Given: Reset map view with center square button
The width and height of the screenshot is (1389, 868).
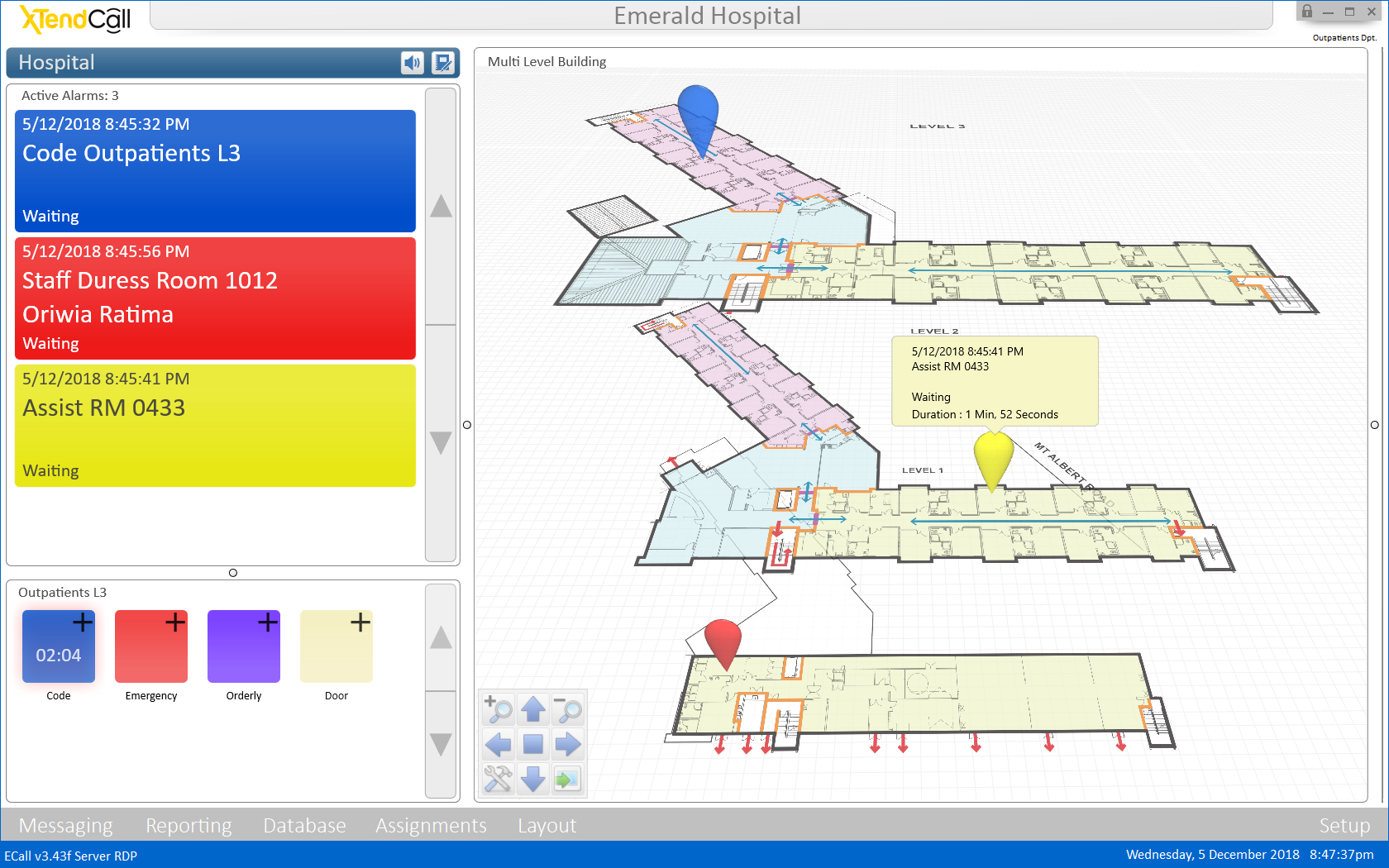Looking at the screenshot, I should [533, 745].
